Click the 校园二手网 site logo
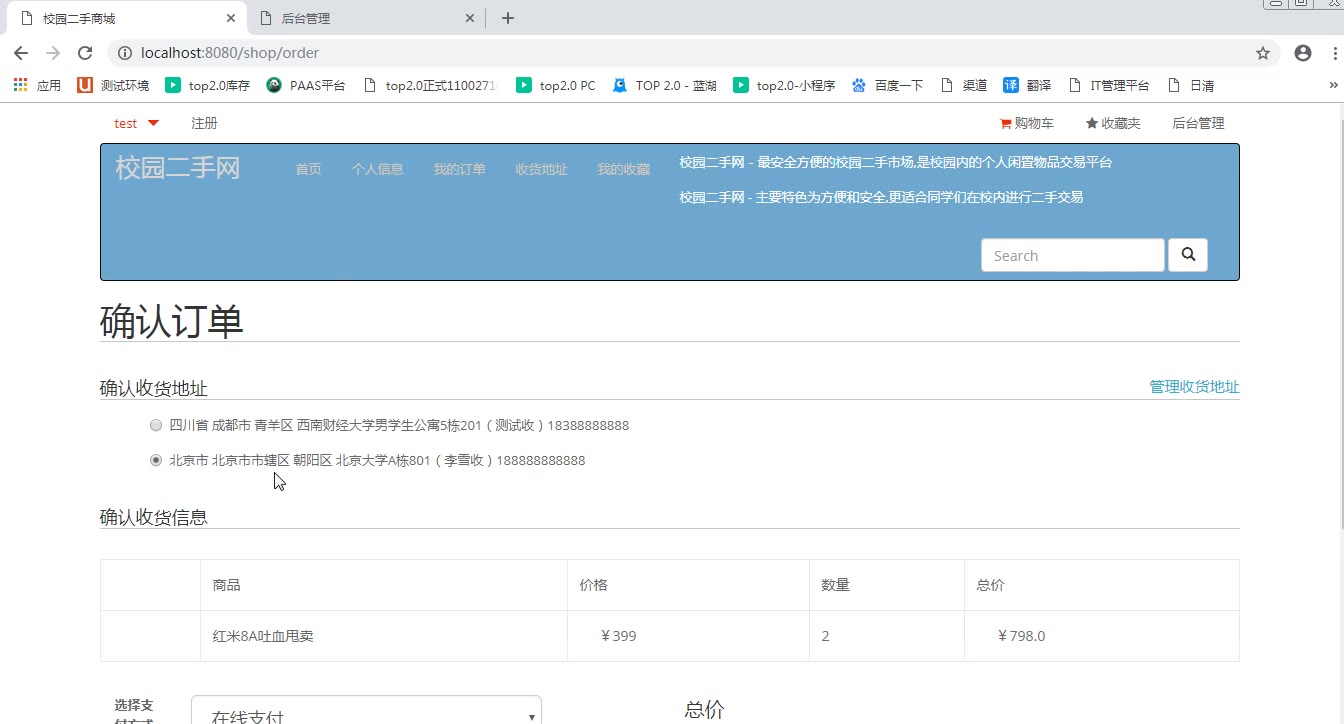The image size is (1344, 724). [x=178, y=167]
